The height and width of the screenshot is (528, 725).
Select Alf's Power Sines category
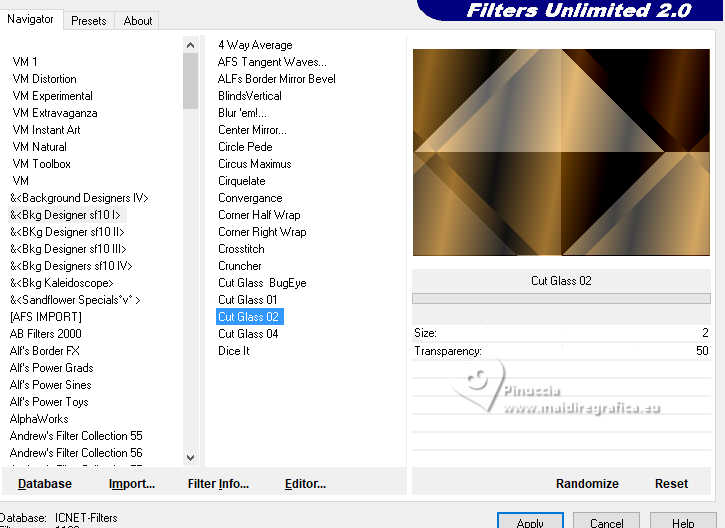click(50, 385)
